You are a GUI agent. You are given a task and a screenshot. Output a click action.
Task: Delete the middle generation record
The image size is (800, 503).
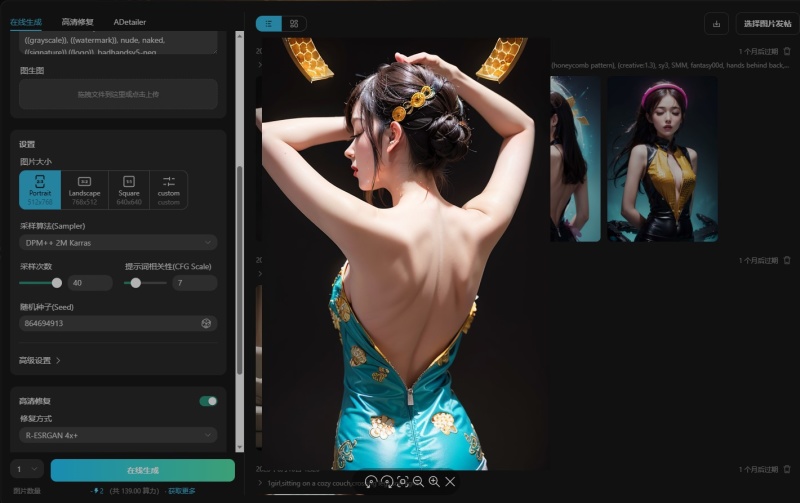pos(787,260)
